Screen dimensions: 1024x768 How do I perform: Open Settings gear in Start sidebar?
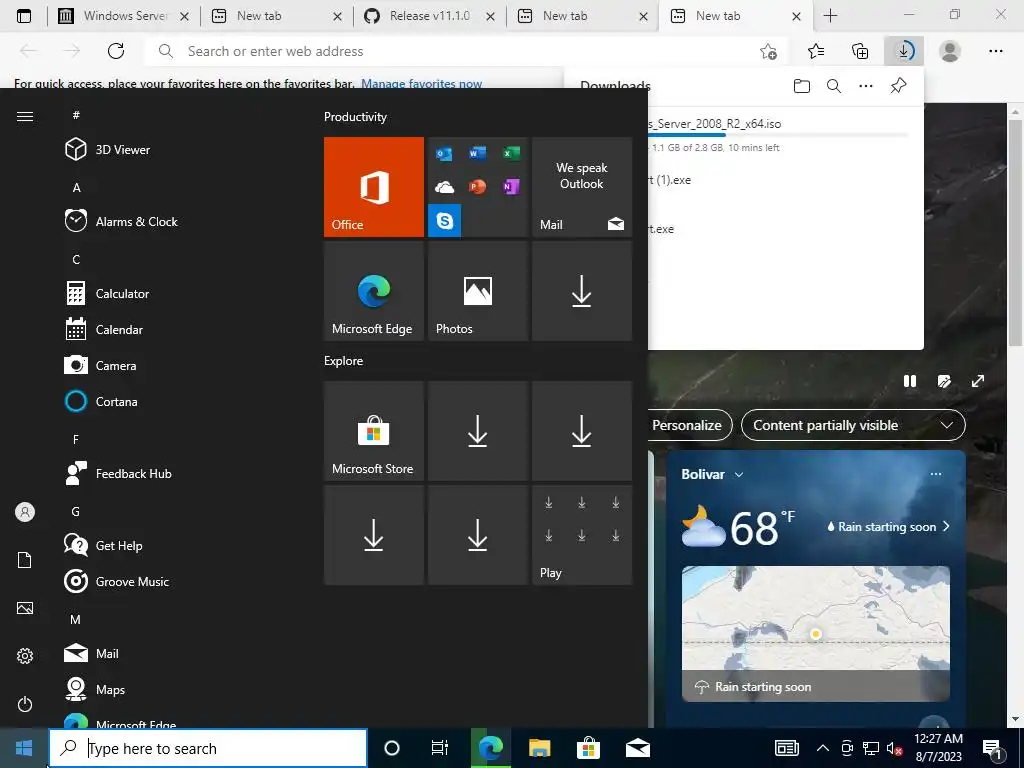[x=25, y=656]
